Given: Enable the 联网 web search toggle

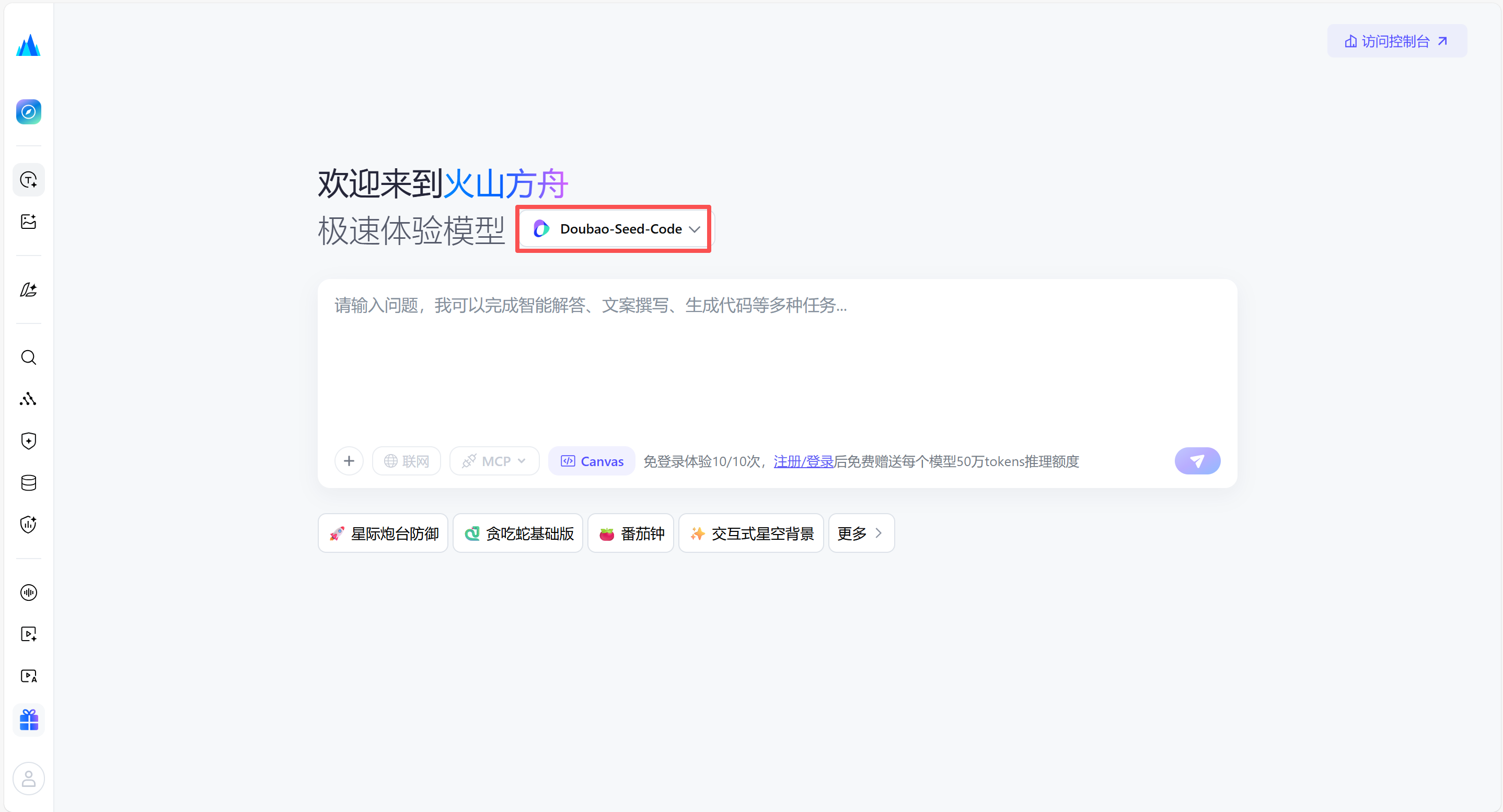Looking at the screenshot, I should tap(406, 461).
